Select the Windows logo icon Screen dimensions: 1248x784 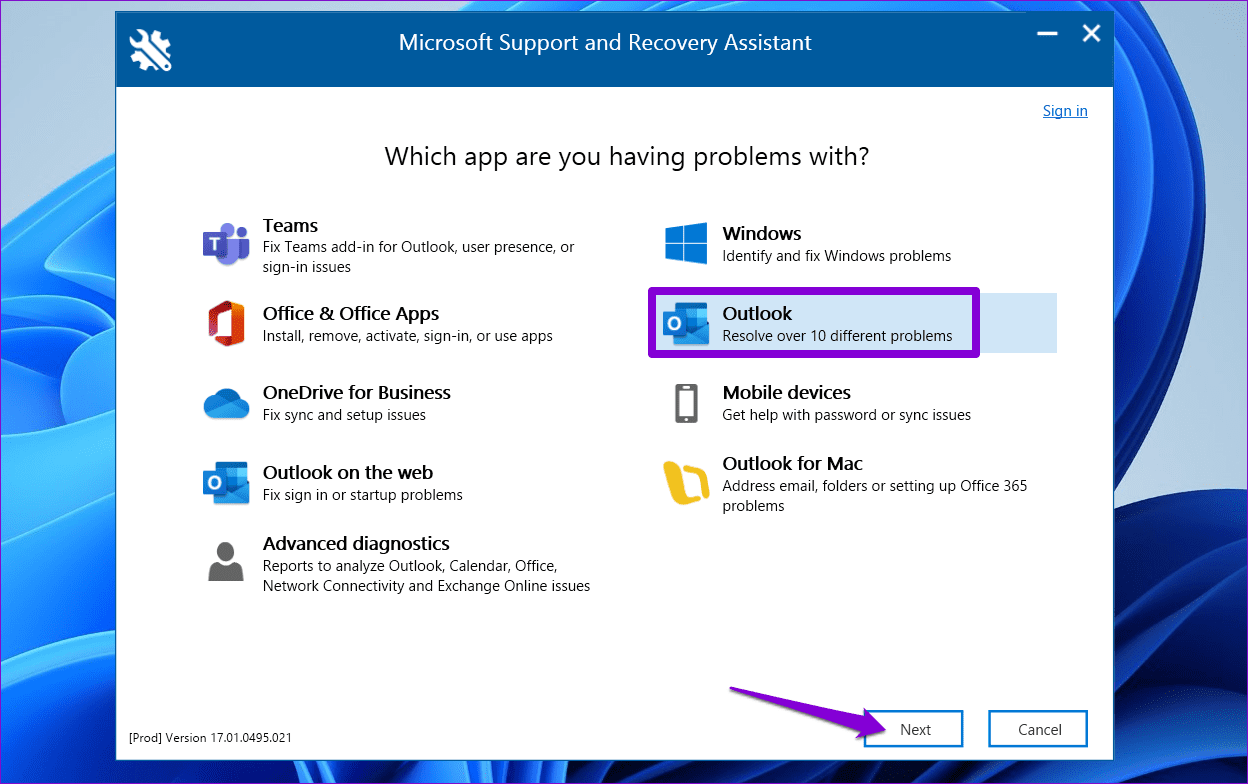click(686, 244)
